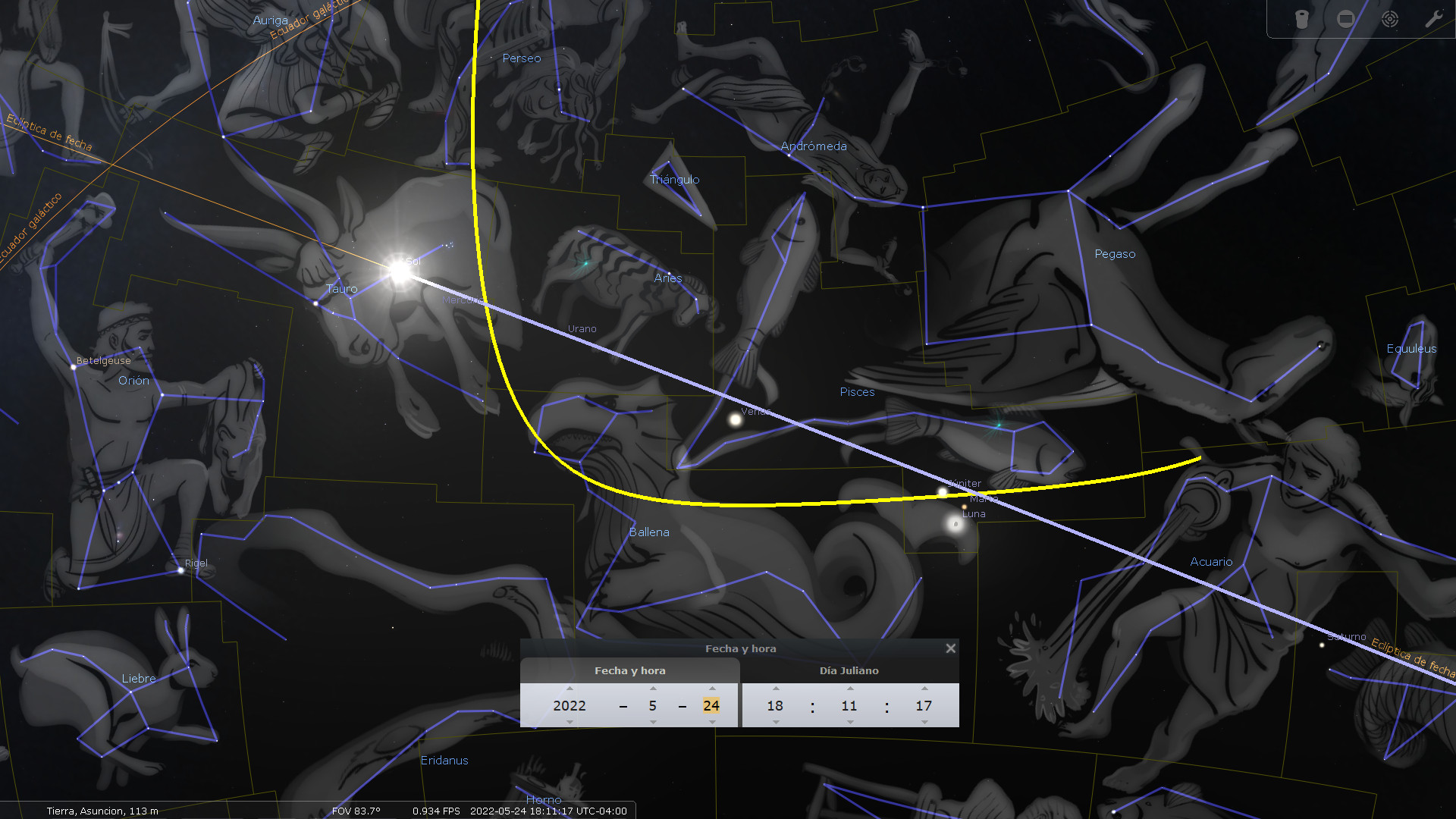Screen dimensions: 1456x819
Task: Increase the month with the up arrow
Action: point(653,689)
